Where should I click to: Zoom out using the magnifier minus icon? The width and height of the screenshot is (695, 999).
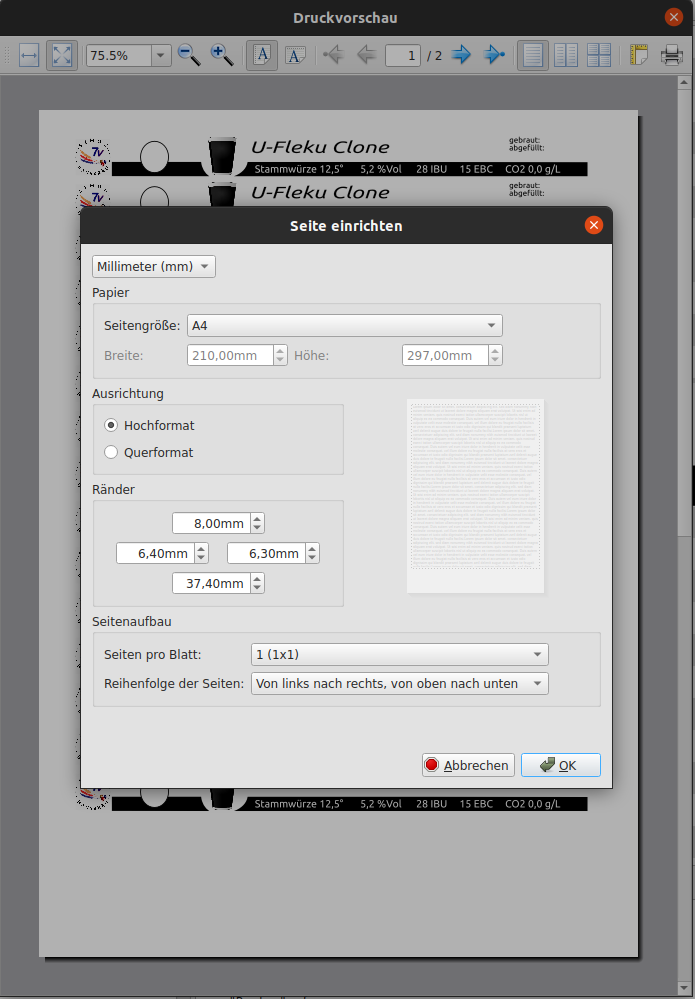188,55
